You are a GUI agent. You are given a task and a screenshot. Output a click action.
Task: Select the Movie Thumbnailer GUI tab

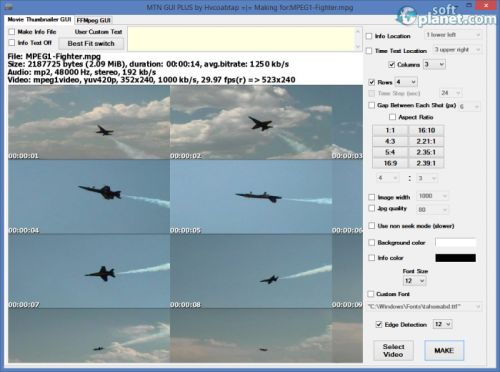point(39,20)
